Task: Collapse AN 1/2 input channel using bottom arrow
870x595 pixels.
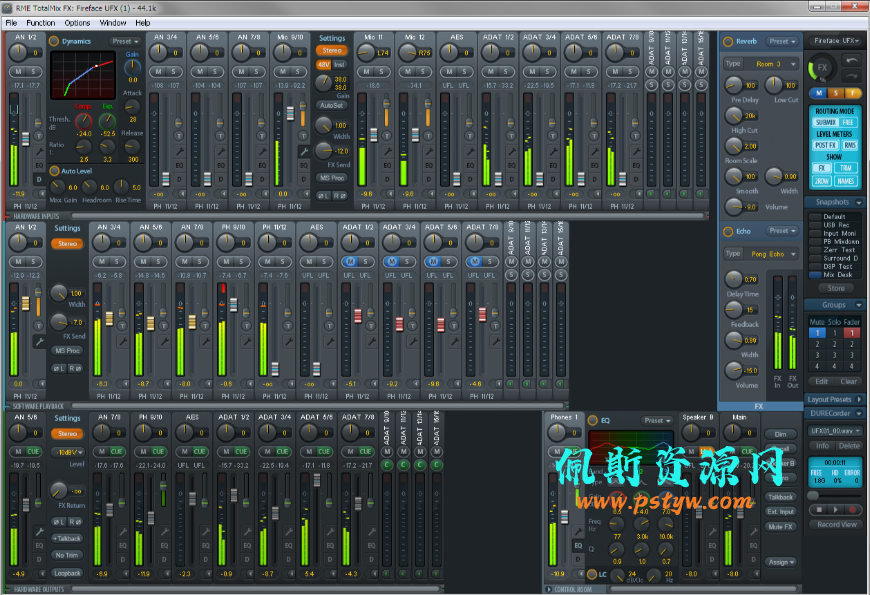Action: click(40, 194)
